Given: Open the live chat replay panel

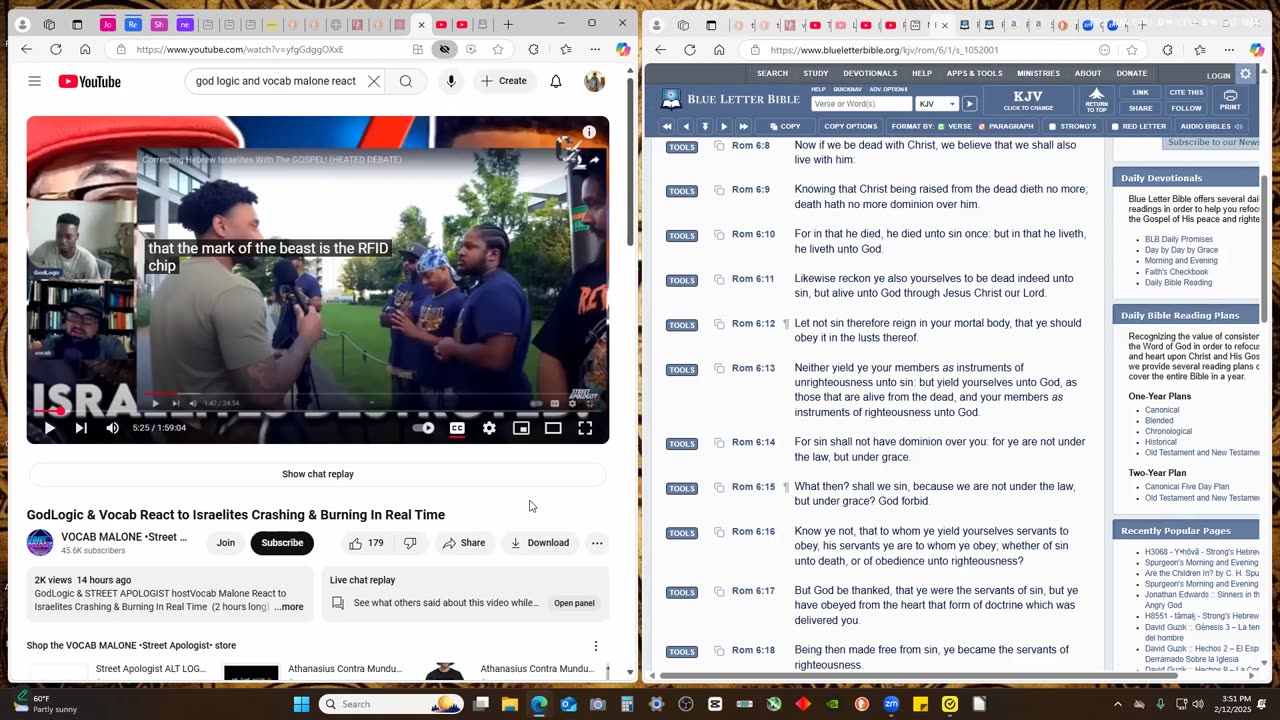Looking at the screenshot, I should click(574, 603).
